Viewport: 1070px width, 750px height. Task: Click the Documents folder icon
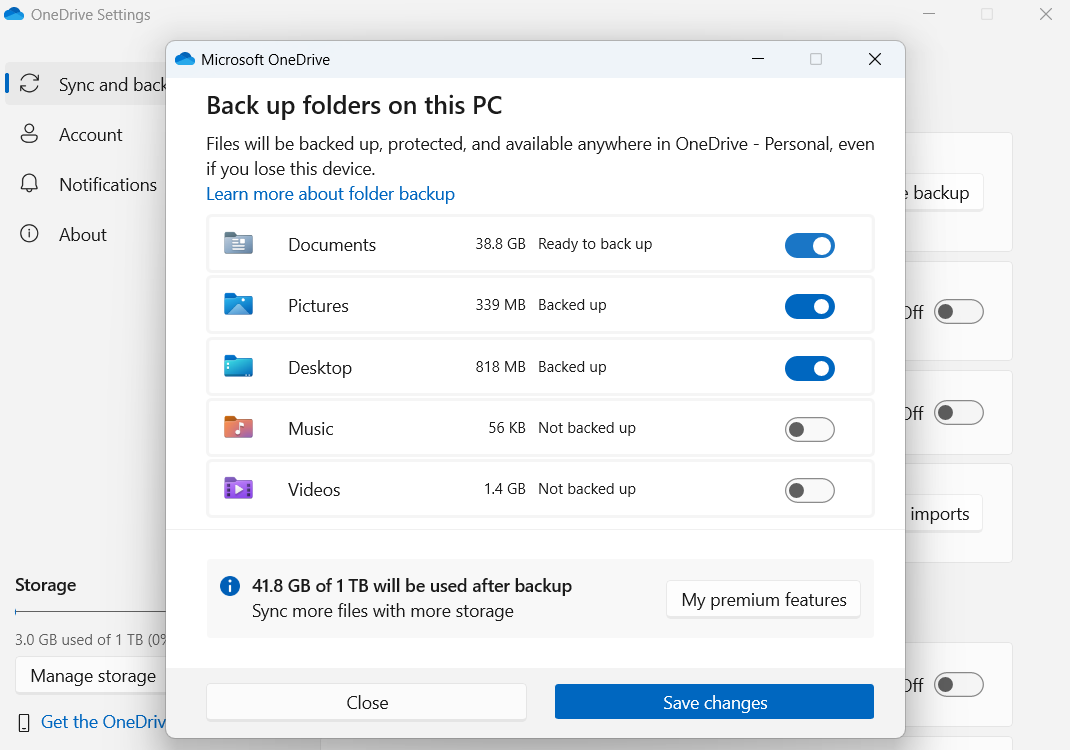238,244
